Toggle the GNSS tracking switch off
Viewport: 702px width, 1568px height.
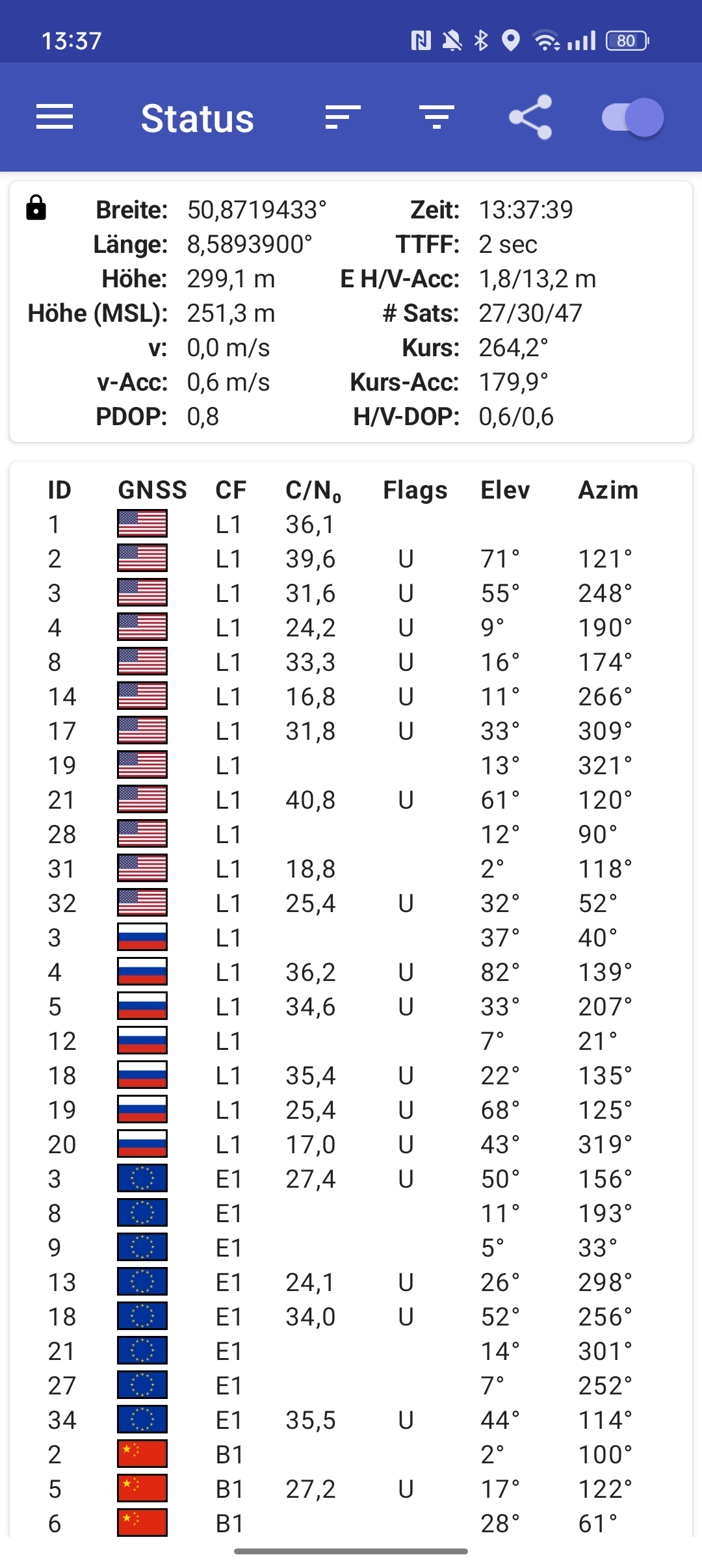pyautogui.click(x=632, y=118)
